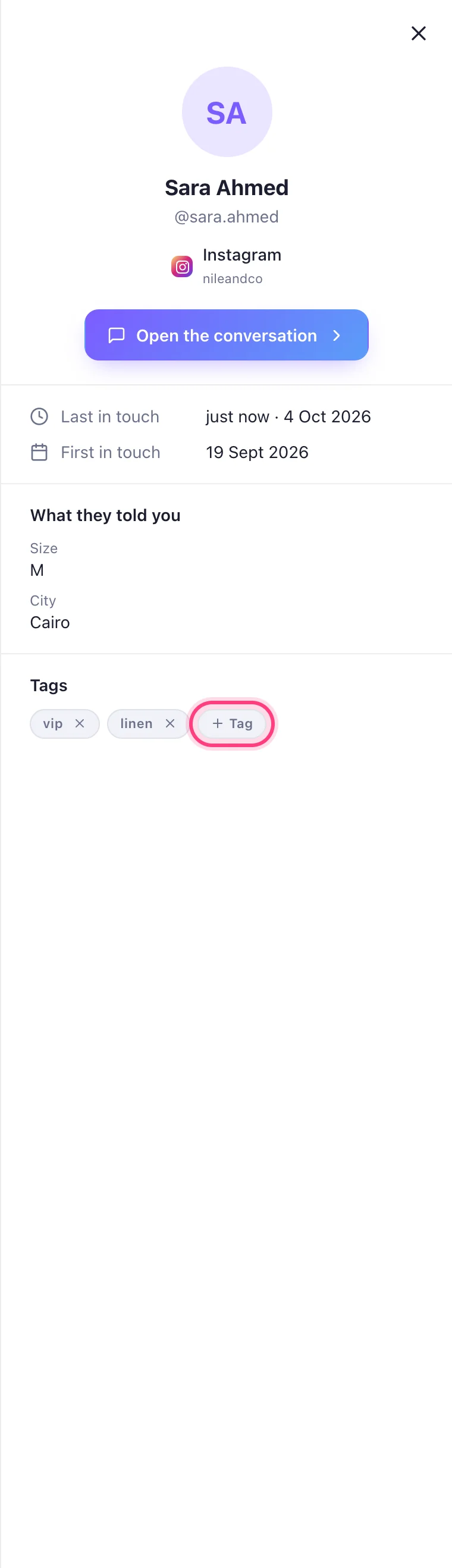Image resolution: width=452 pixels, height=1568 pixels.
Task: Select the @sara.ahmed handle
Action: [x=227, y=217]
